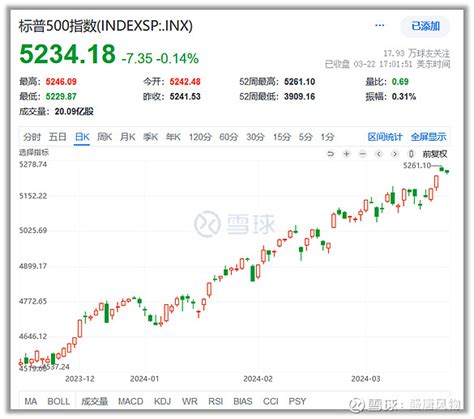Click the volume value 20.09亿股
The height and width of the screenshot is (419, 474).
(x=74, y=111)
